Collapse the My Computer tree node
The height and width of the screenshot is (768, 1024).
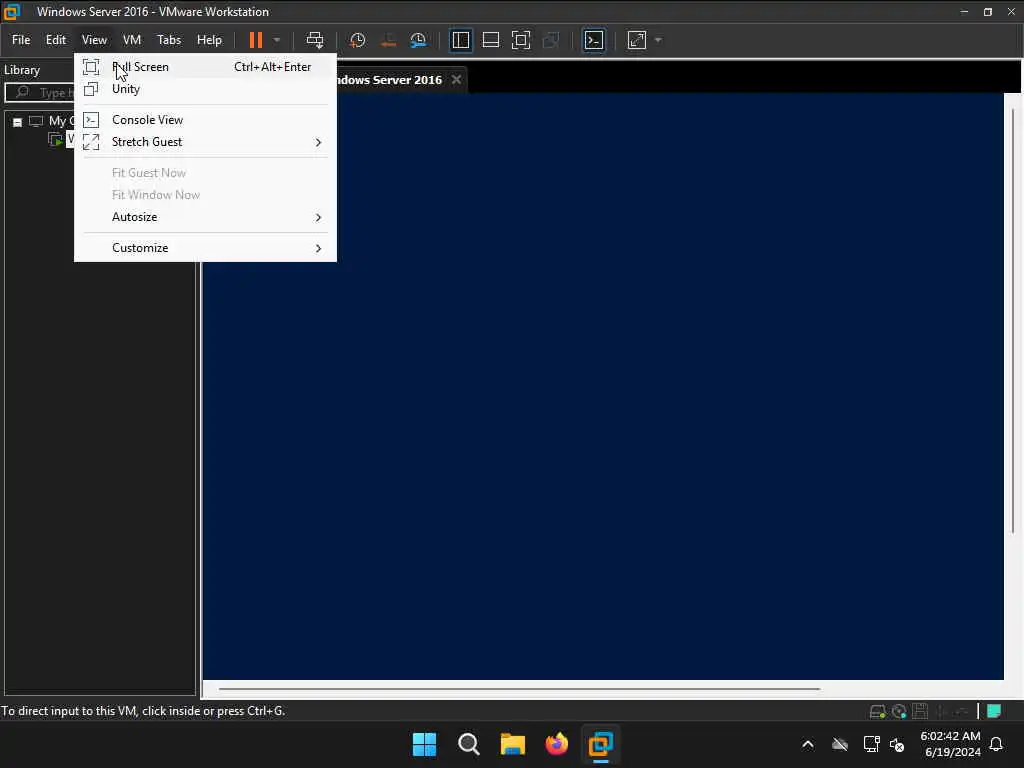pos(18,122)
